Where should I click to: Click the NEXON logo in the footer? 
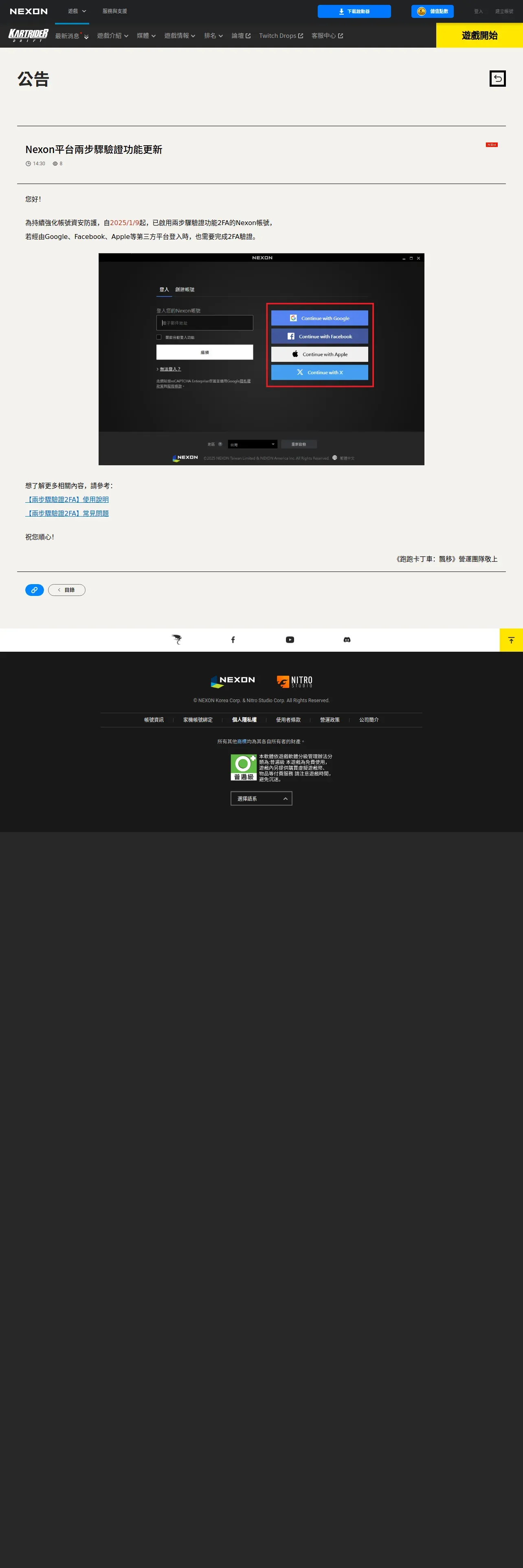[x=233, y=681]
